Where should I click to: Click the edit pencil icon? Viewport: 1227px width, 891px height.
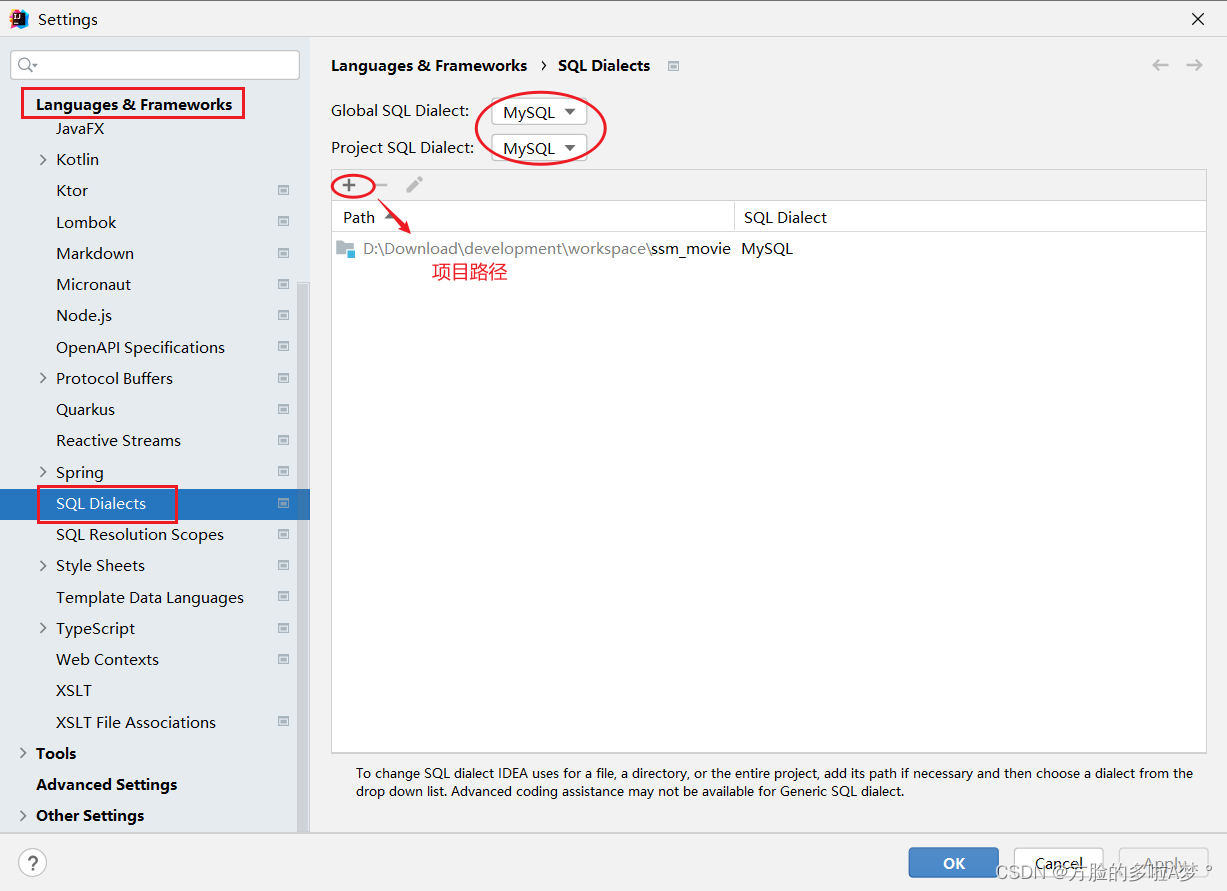414,185
